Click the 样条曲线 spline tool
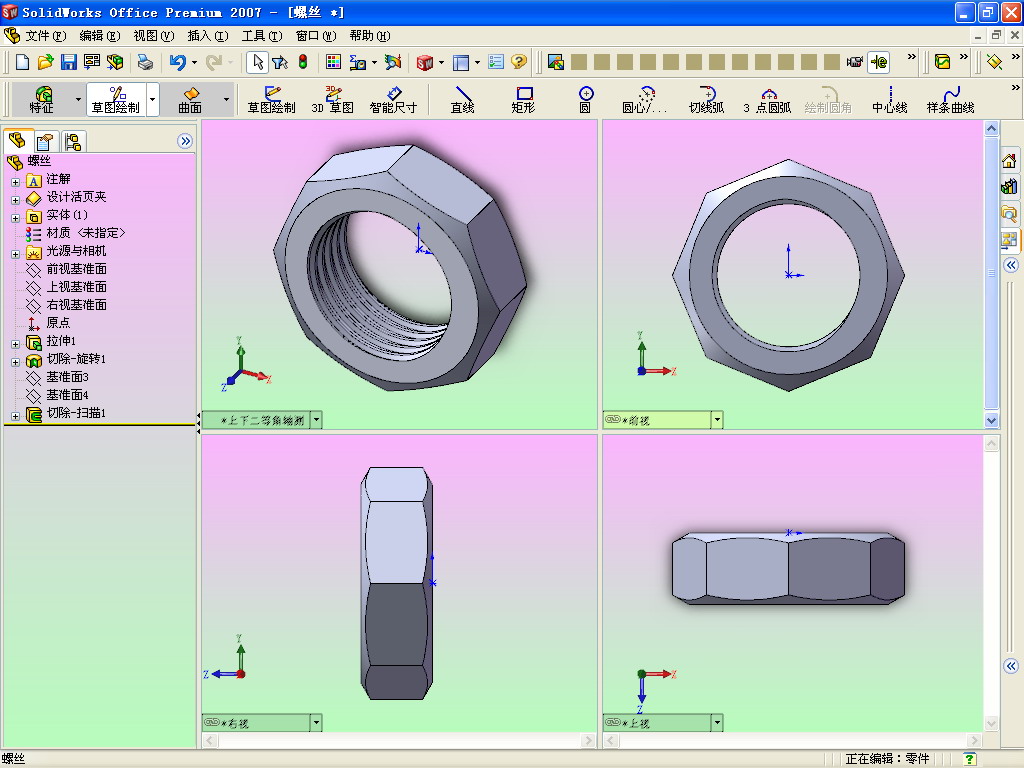The width and height of the screenshot is (1024, 768). (x=950, y=99)
